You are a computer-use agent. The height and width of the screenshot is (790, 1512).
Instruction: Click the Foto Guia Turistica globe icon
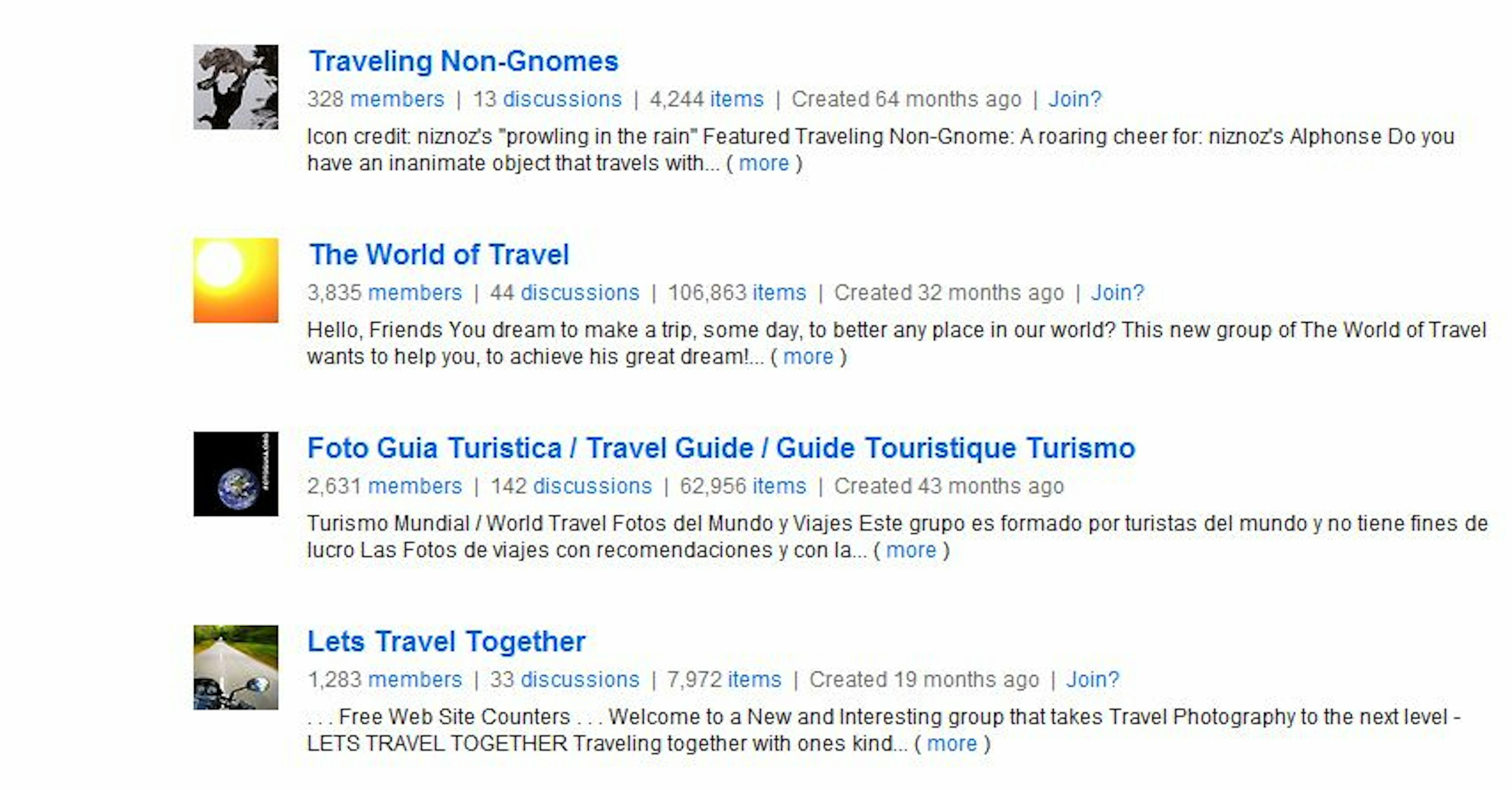235,474
